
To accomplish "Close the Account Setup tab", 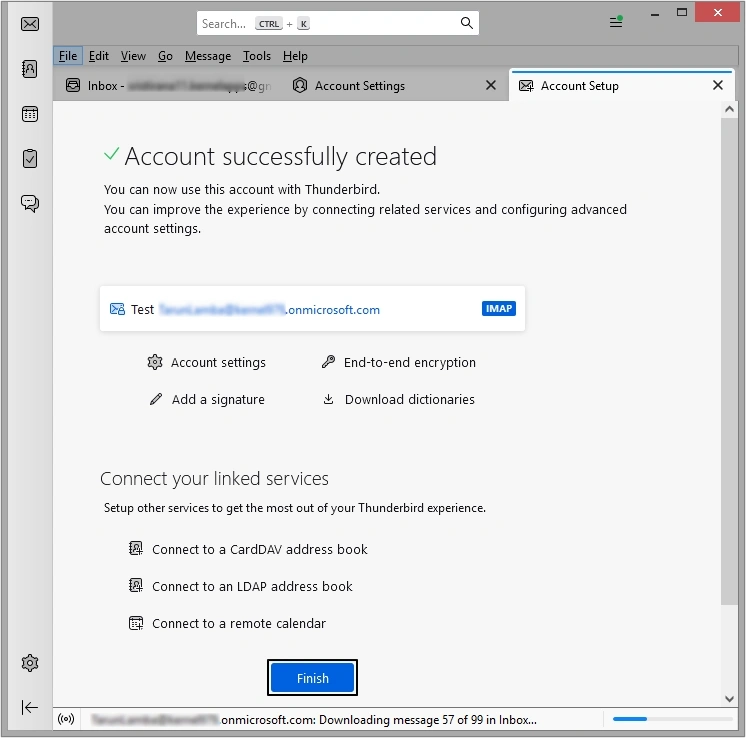I will [x=718, y=85].
